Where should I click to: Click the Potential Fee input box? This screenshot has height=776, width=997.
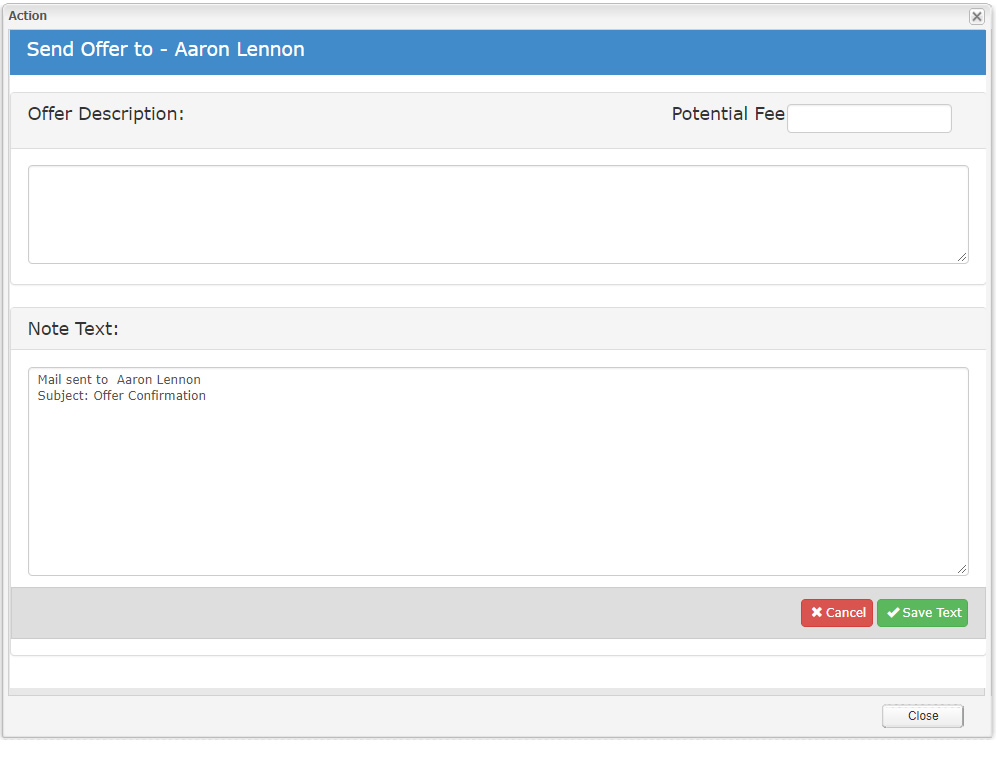click(869, 118)
